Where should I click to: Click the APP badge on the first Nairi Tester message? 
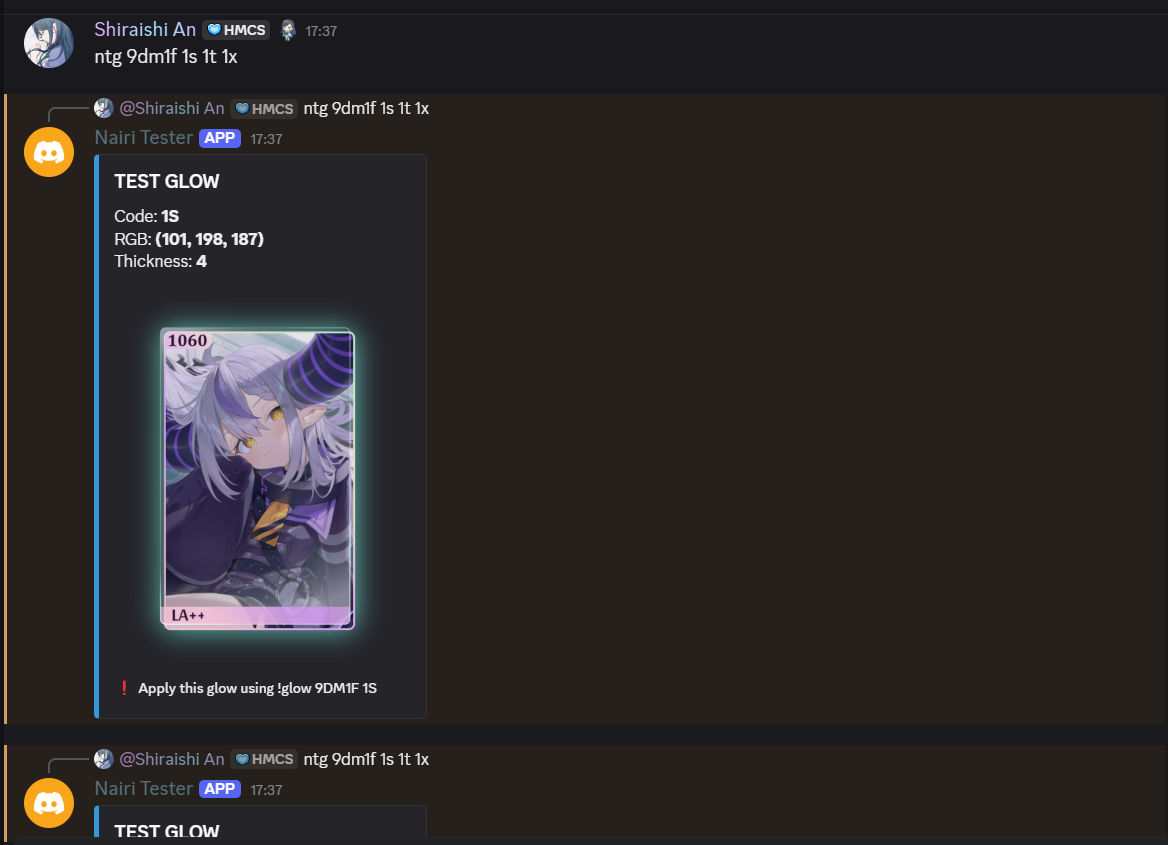[220, 138]
